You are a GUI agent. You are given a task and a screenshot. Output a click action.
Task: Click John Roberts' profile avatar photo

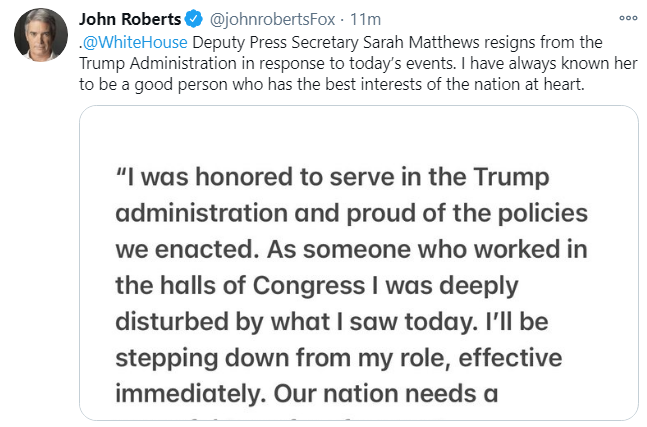tap(40, 37)
